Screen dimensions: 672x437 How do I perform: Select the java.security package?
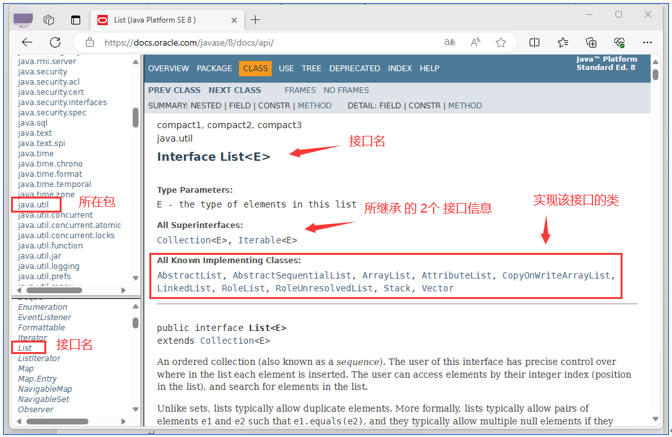click(42, 72)
